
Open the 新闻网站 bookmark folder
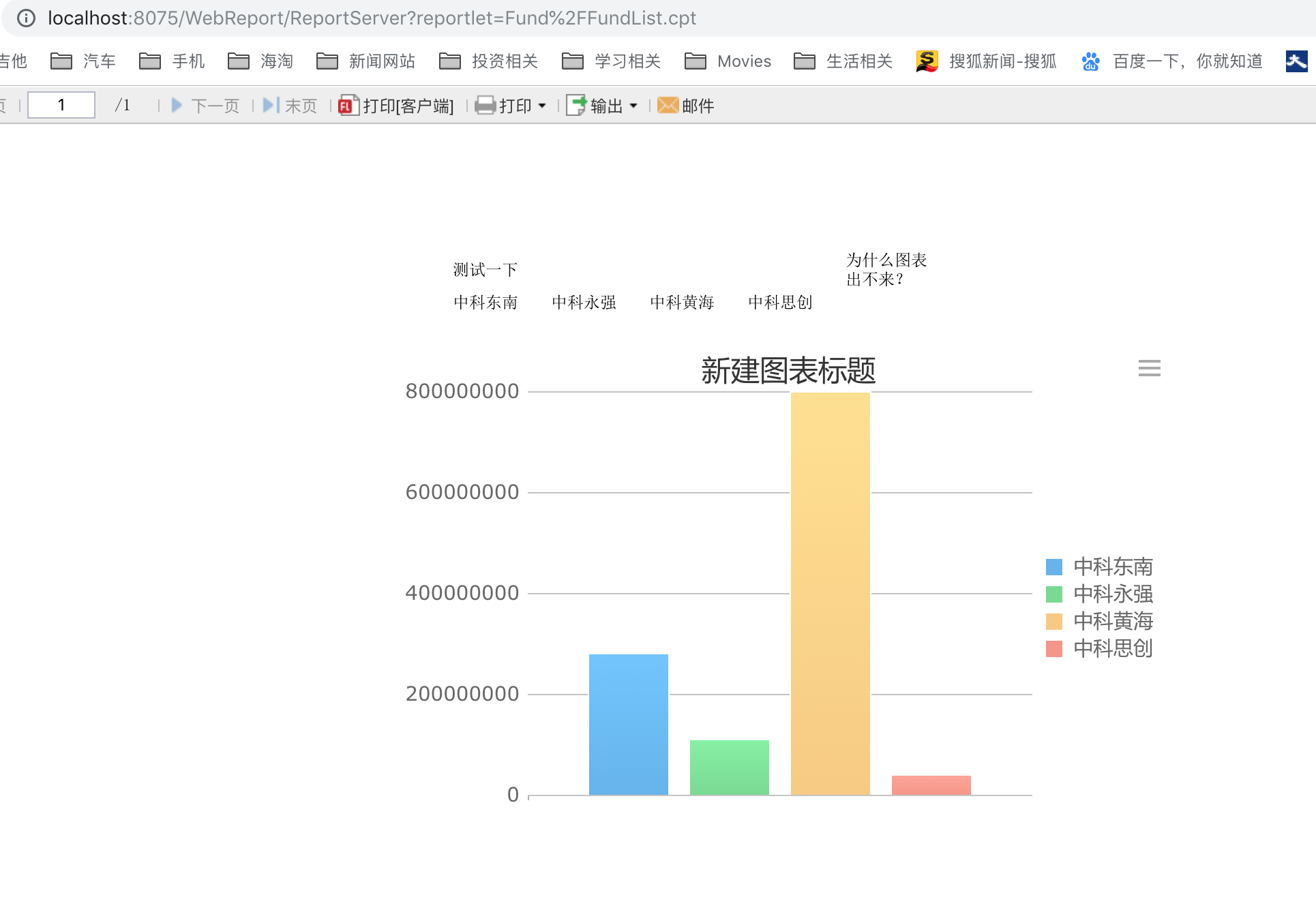(x=366, y=61)
